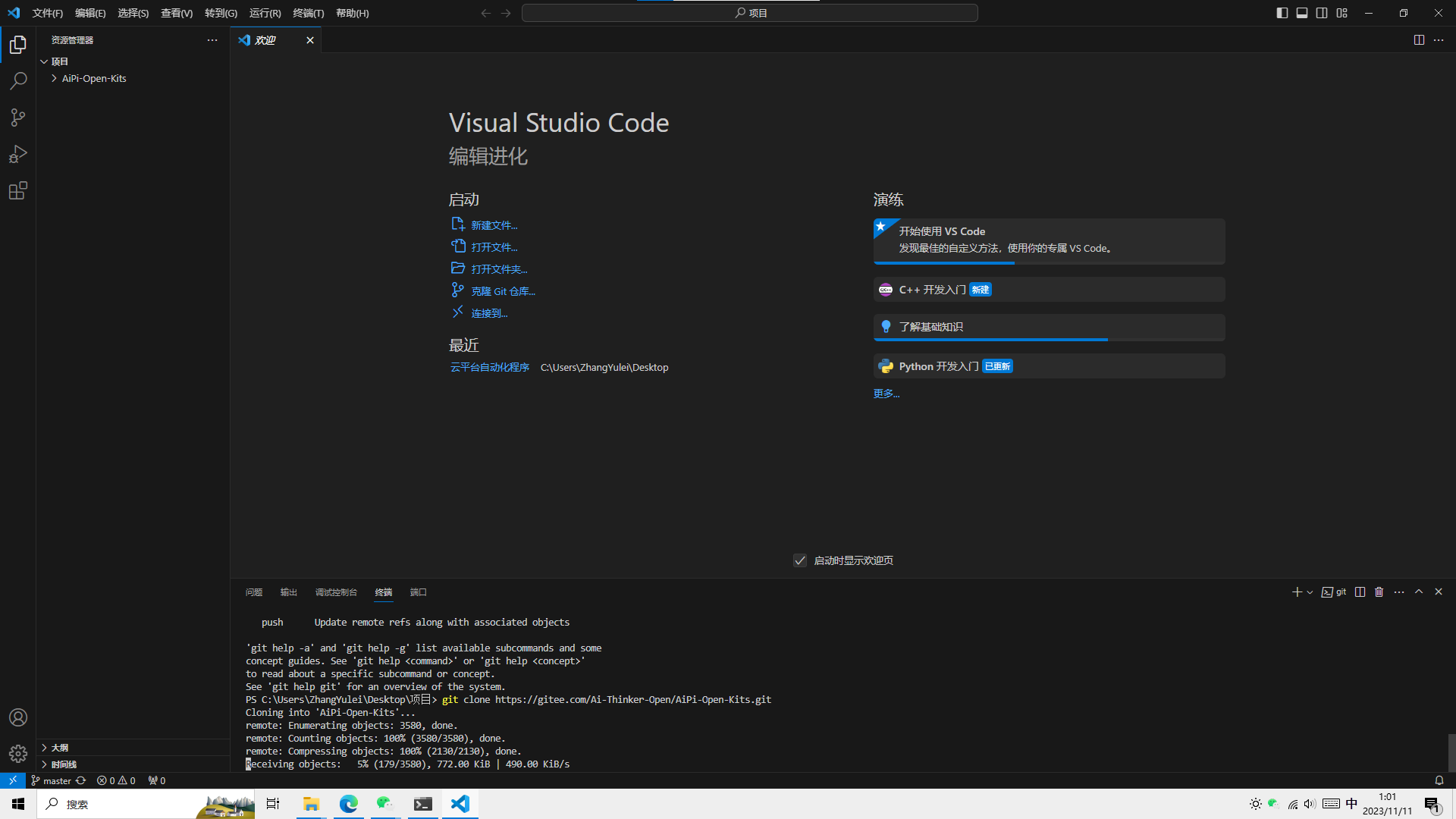
Task: Open File Explorer from the taskbar
Action: pyautogui.click(x=311, y=804)
